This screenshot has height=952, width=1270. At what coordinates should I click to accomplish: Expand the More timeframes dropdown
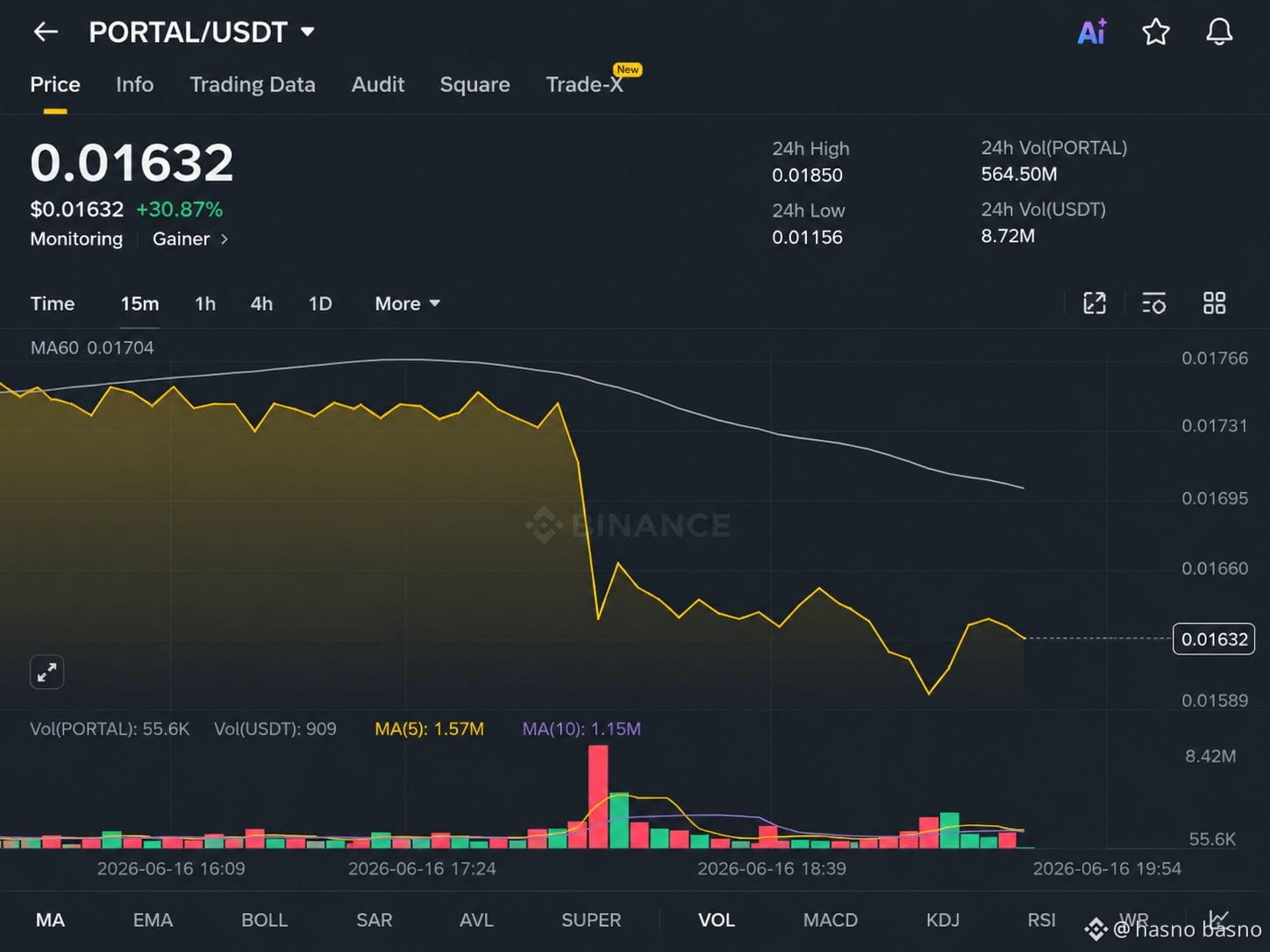[408, 303]
